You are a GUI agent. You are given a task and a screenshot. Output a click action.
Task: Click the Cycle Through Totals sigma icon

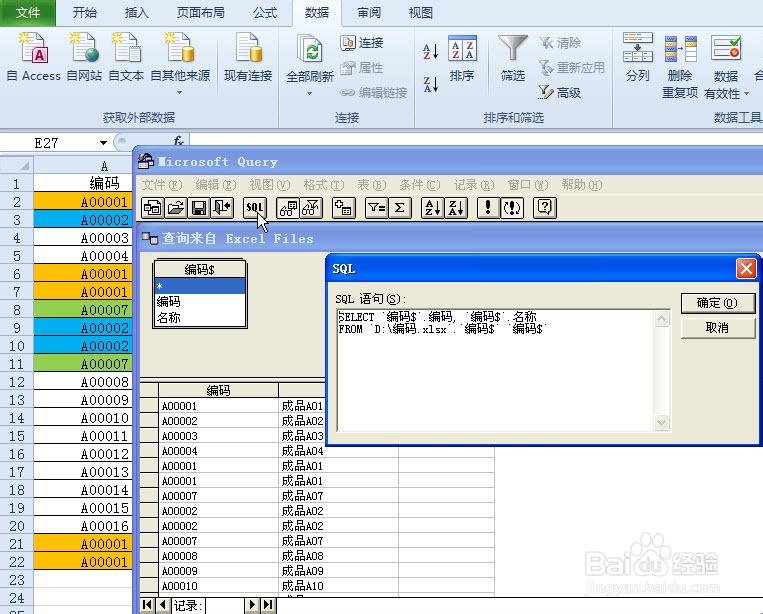point(400,208)
